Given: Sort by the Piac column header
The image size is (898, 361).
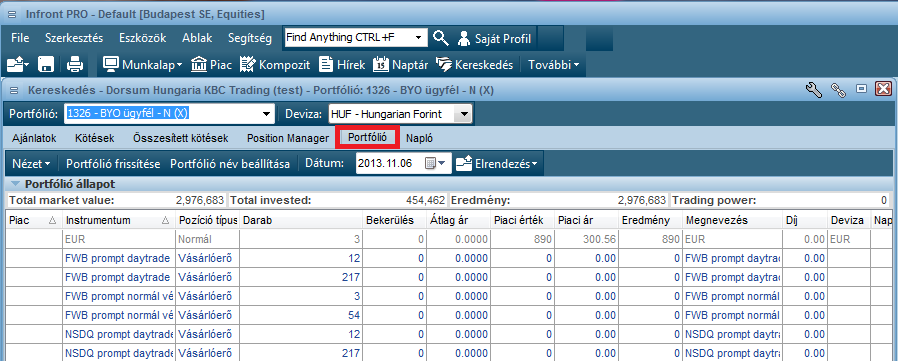Looking at the screenshot, I should point(33,220).
